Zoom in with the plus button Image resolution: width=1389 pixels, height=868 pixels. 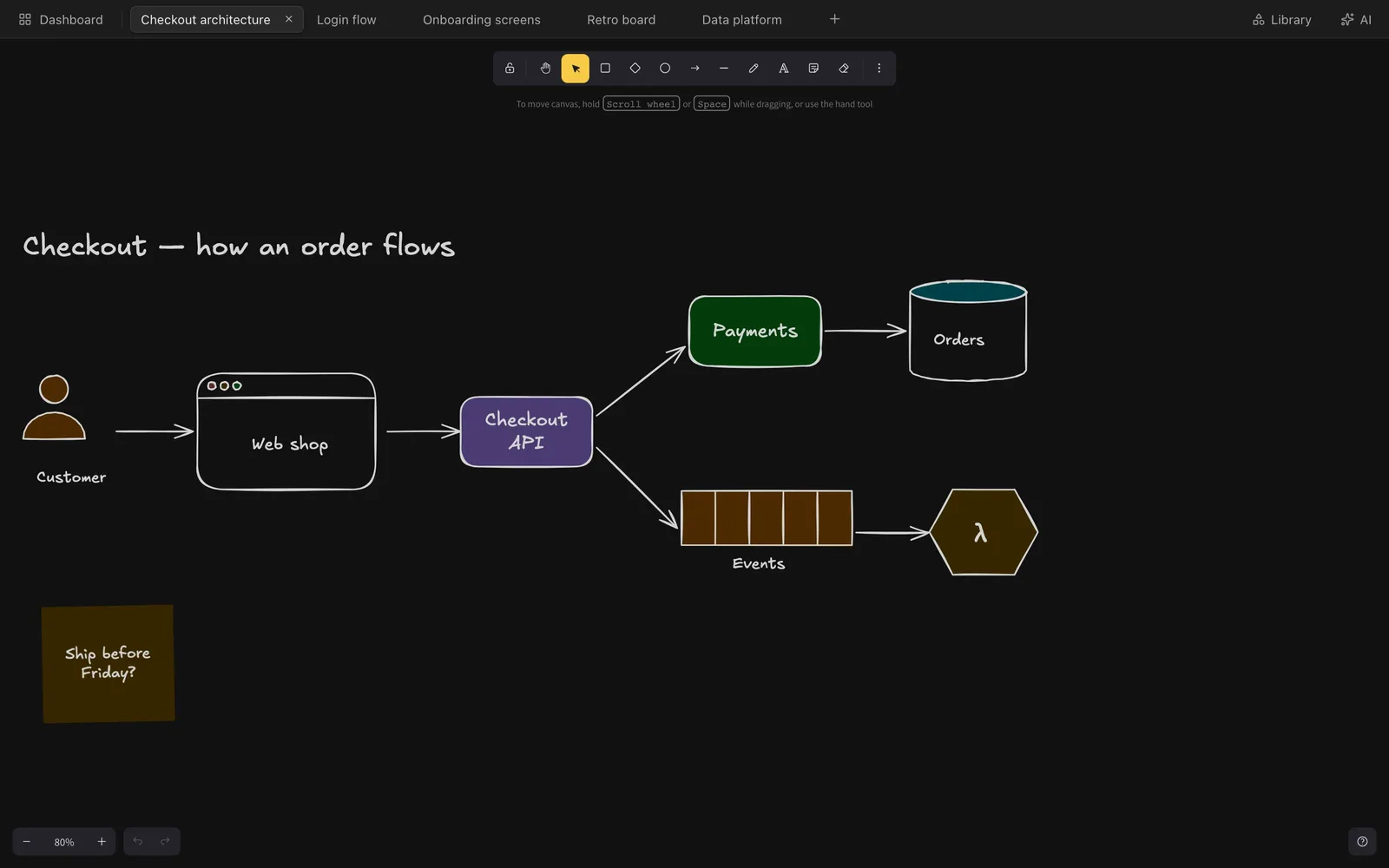point(102,842)
